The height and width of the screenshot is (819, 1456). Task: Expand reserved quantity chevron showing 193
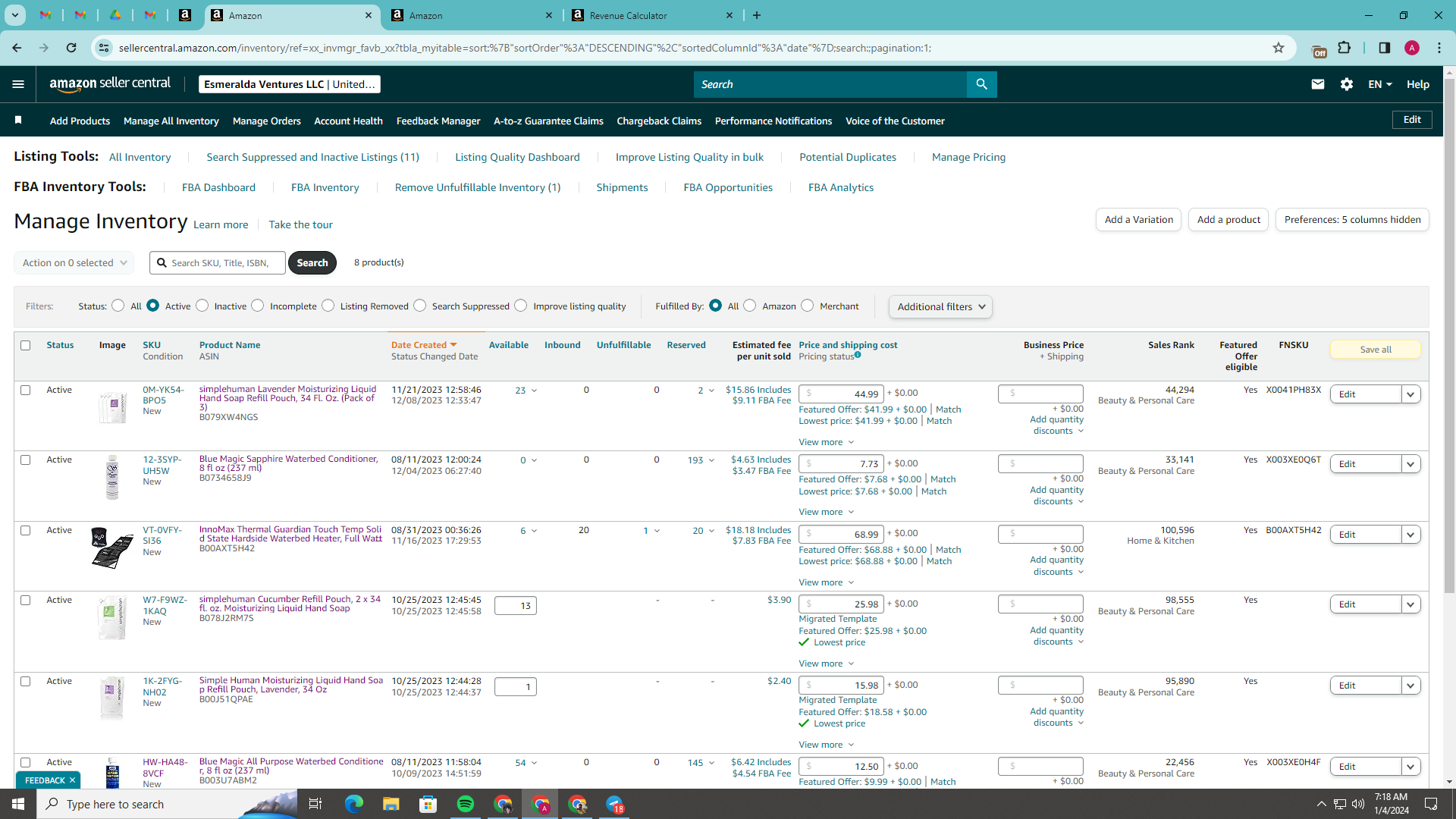[711, 460]
